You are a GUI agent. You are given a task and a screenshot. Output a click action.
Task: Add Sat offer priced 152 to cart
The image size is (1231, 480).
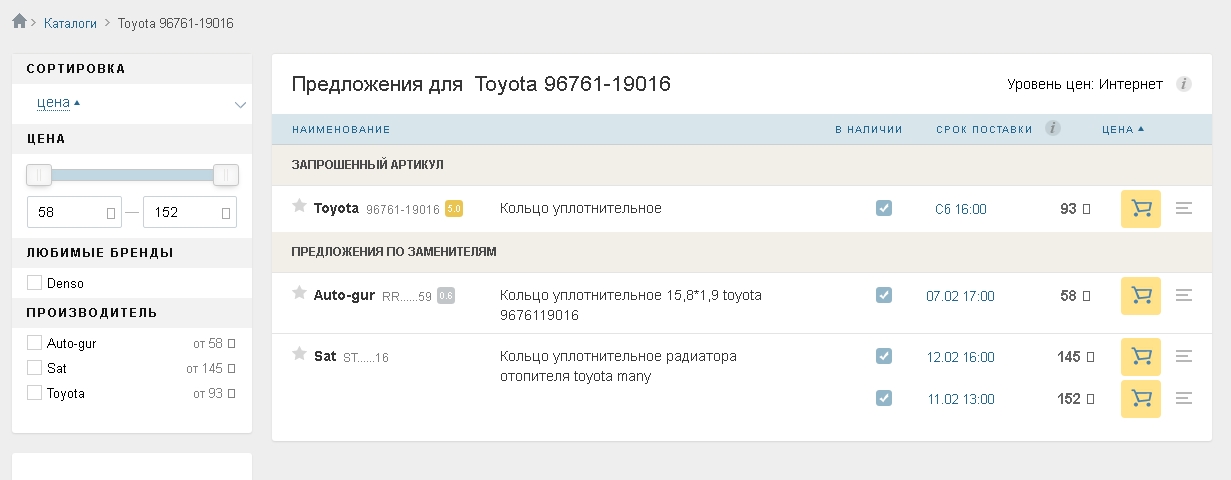[x=1141, y=399]
